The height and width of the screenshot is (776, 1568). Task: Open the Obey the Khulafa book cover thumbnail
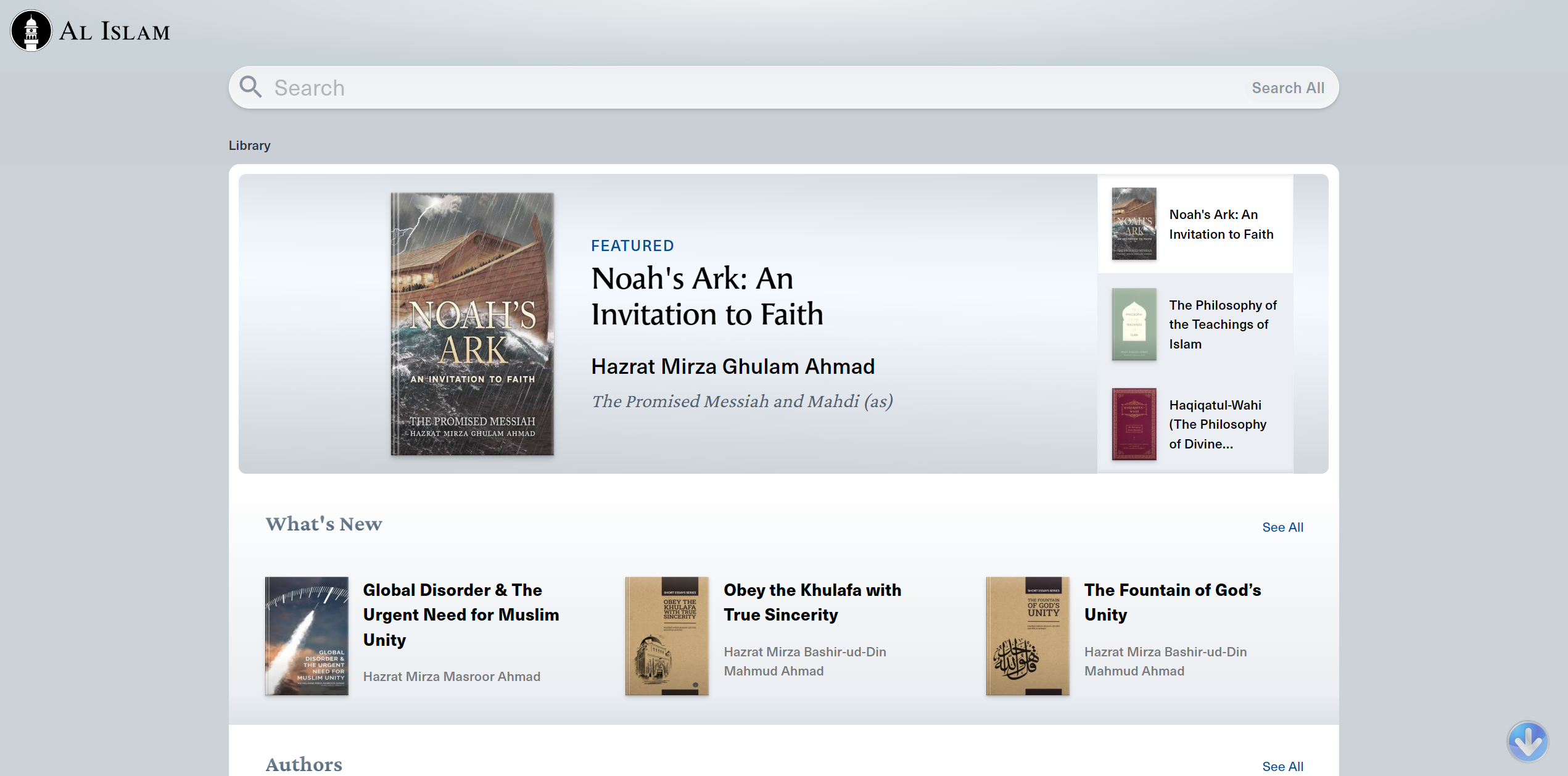click(x=667, y=636)
